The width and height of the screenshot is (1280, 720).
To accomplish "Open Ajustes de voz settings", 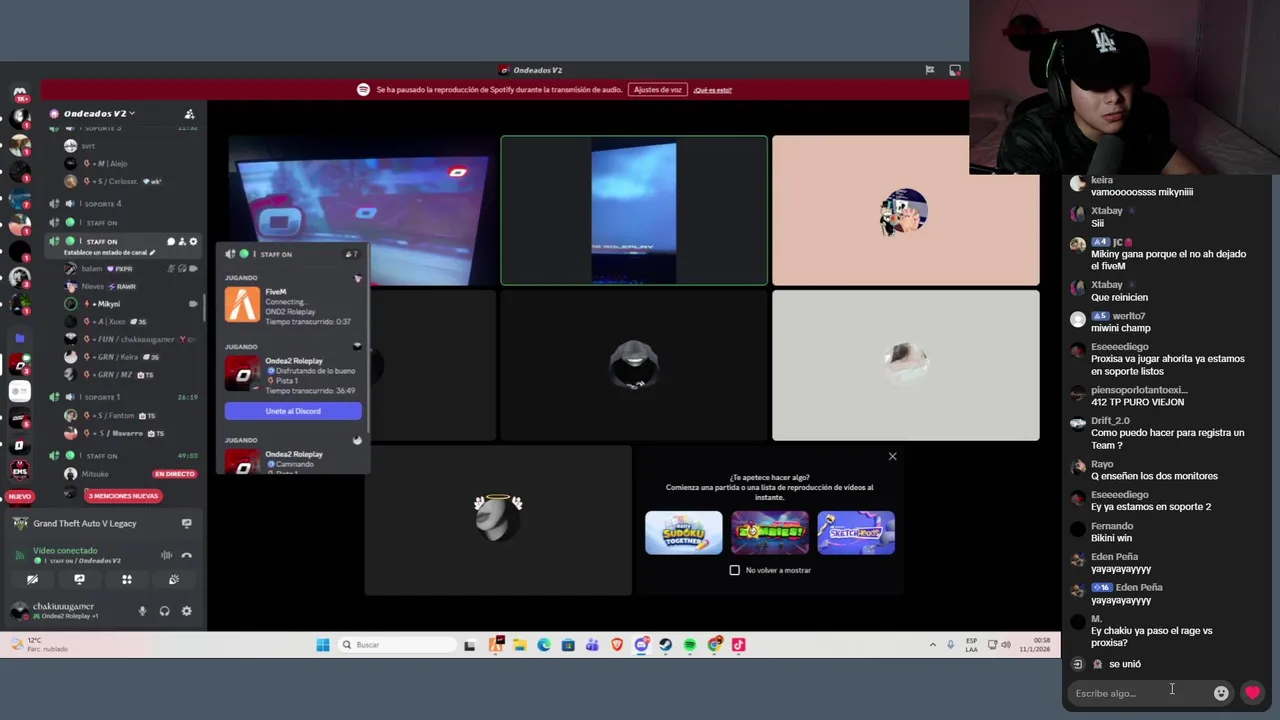I will point(657,90).
